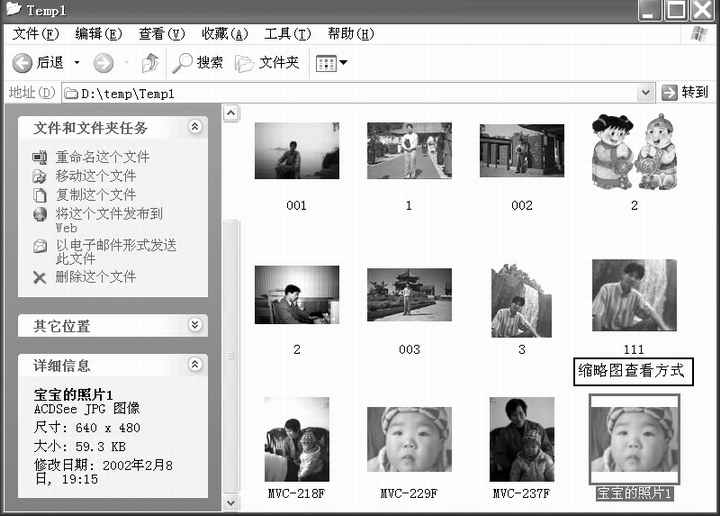The width and height of the screenshot is (720, 516).
Task: Click the publish to Web globe icon
Action: [x=39, y=214]
